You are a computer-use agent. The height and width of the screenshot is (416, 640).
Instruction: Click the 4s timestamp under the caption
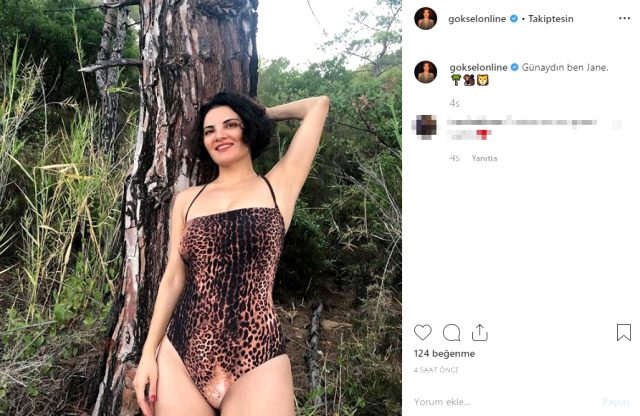pos(454,103)
